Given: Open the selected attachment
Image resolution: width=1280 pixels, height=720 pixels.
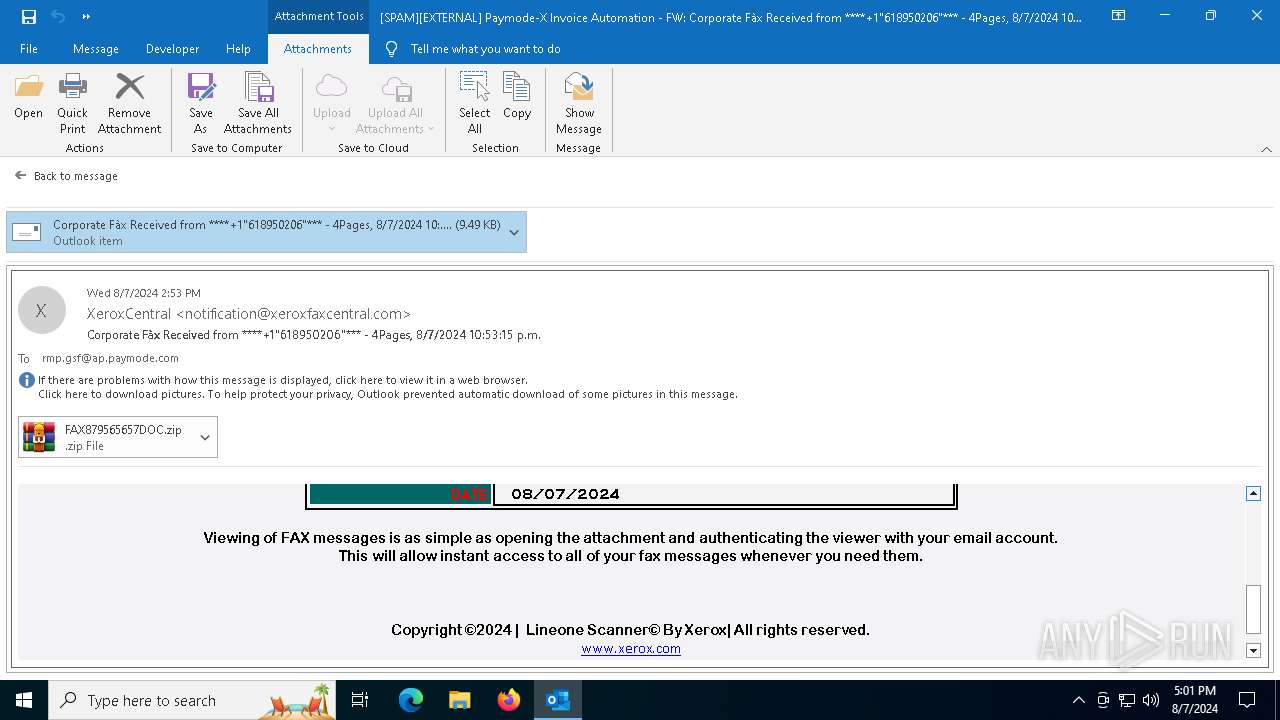Looking at the screenshot, I should (28, 96).
